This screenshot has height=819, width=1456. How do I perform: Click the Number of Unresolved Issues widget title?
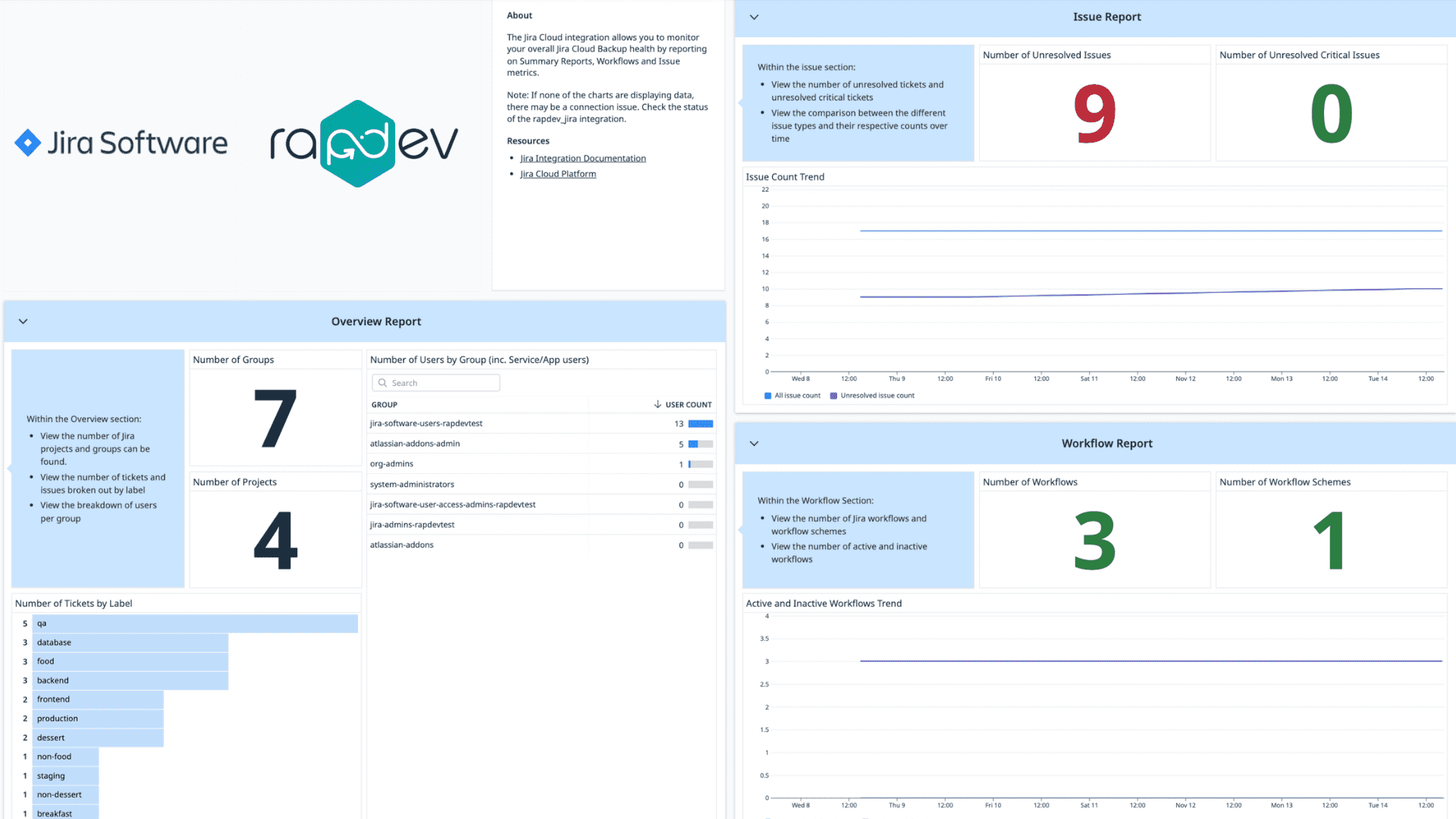point(1046,55)
